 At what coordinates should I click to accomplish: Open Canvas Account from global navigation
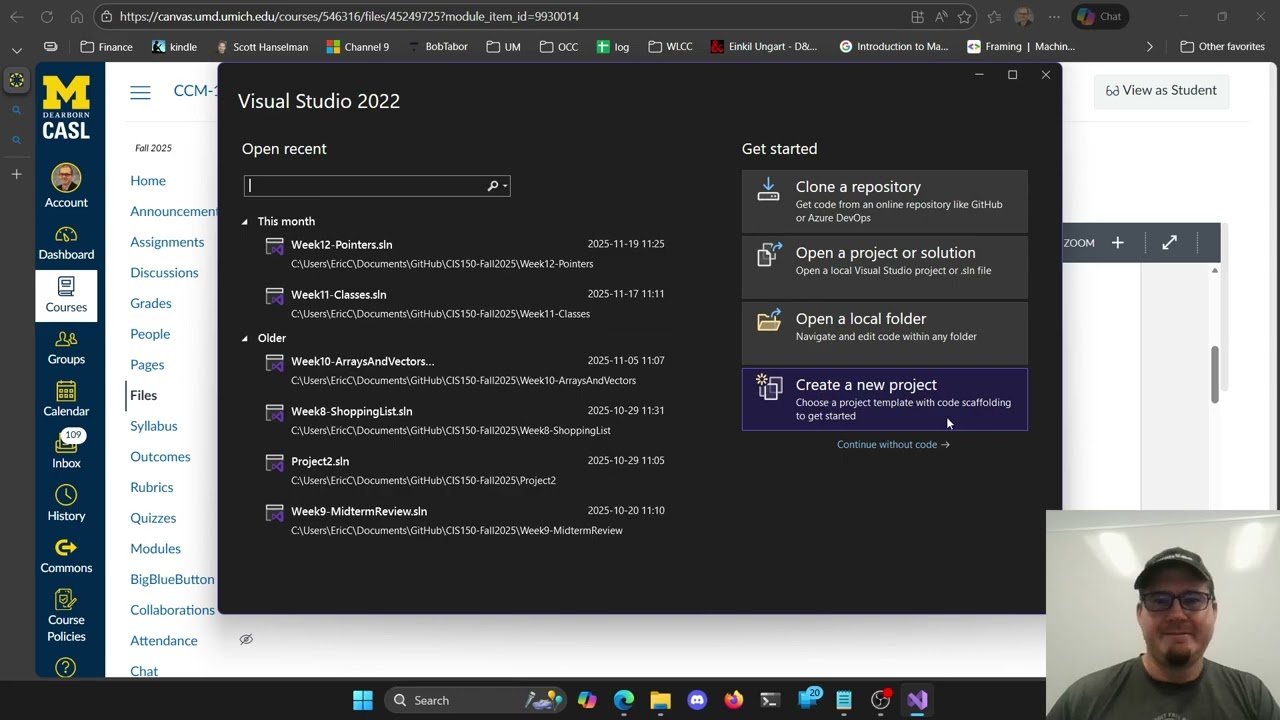point(66,188)
